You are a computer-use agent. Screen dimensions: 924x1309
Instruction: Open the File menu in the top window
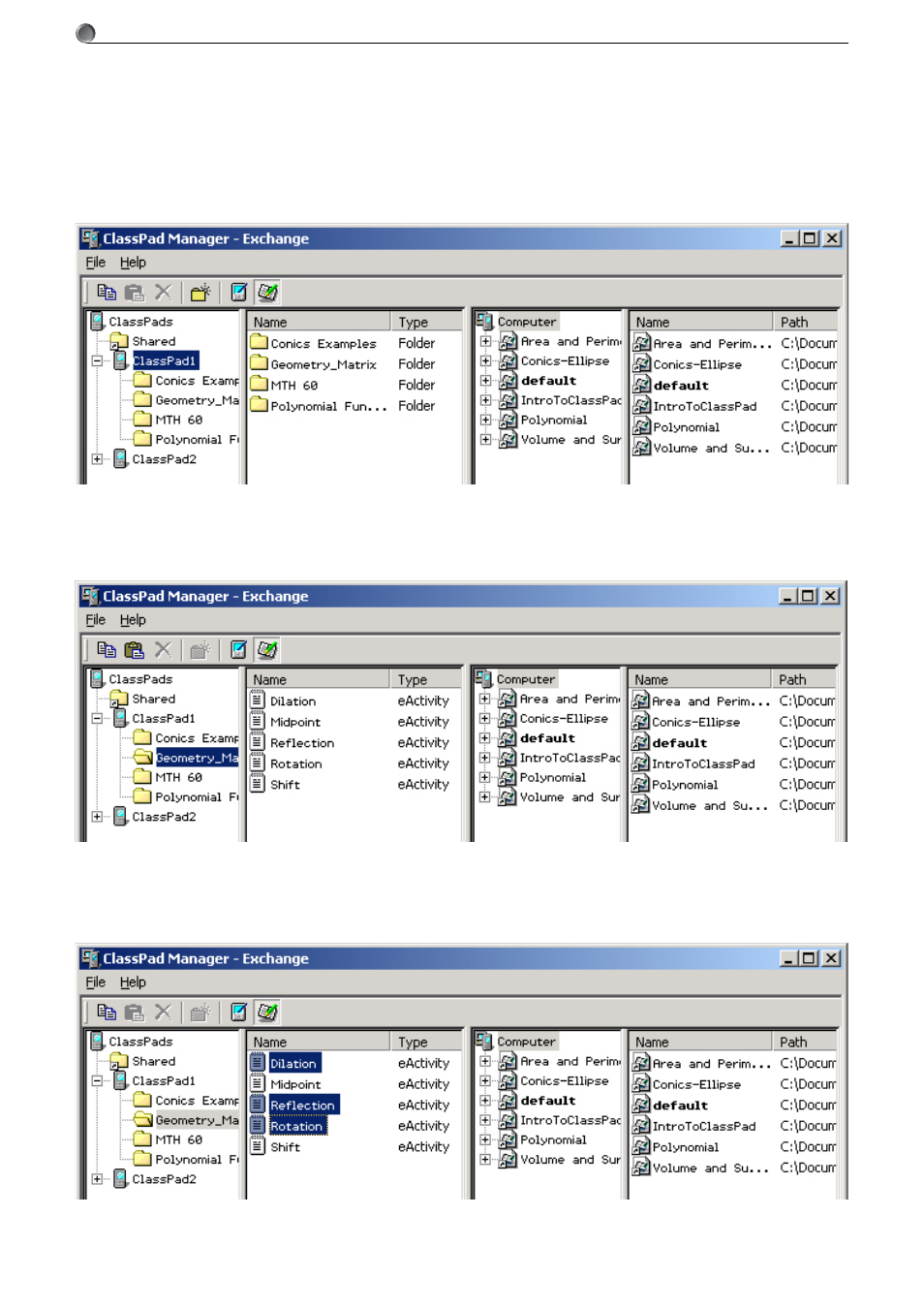96,262
